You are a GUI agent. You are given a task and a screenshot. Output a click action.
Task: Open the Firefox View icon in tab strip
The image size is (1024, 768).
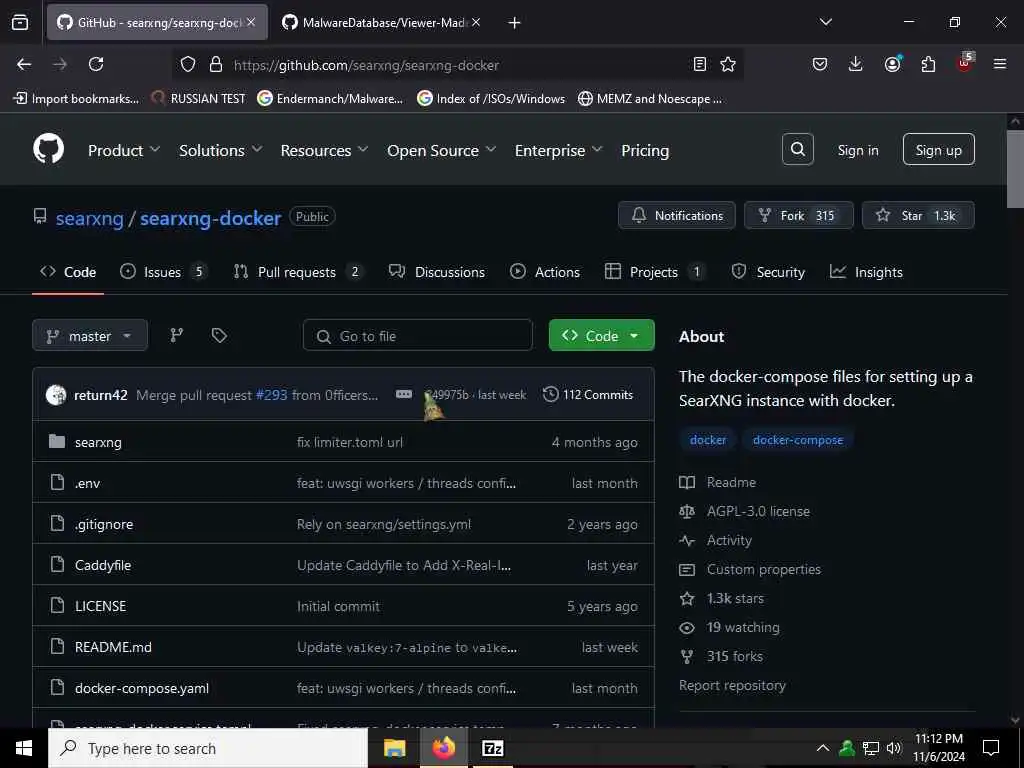(x=20, y=22)
